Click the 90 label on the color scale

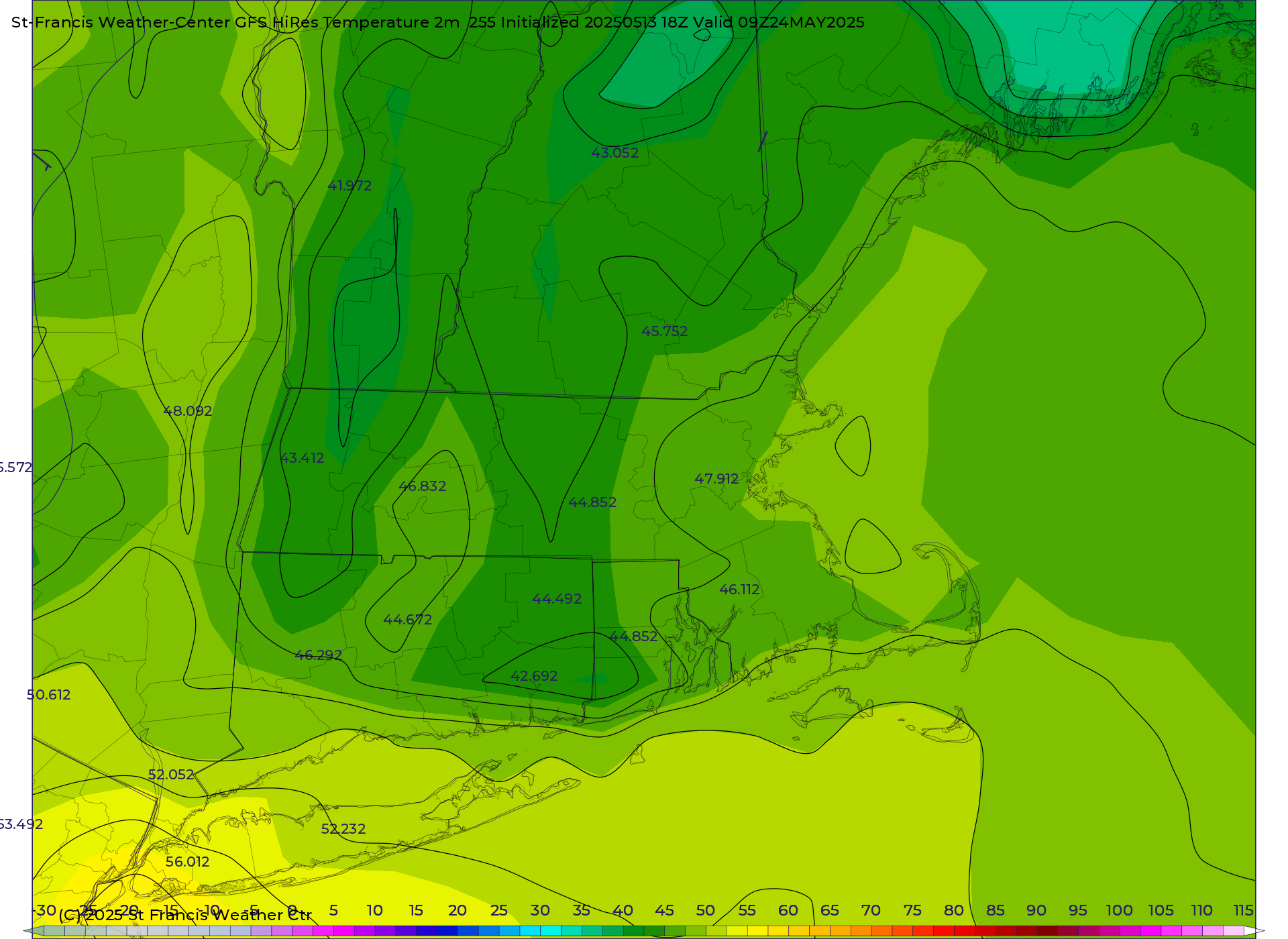(1036, 911)
